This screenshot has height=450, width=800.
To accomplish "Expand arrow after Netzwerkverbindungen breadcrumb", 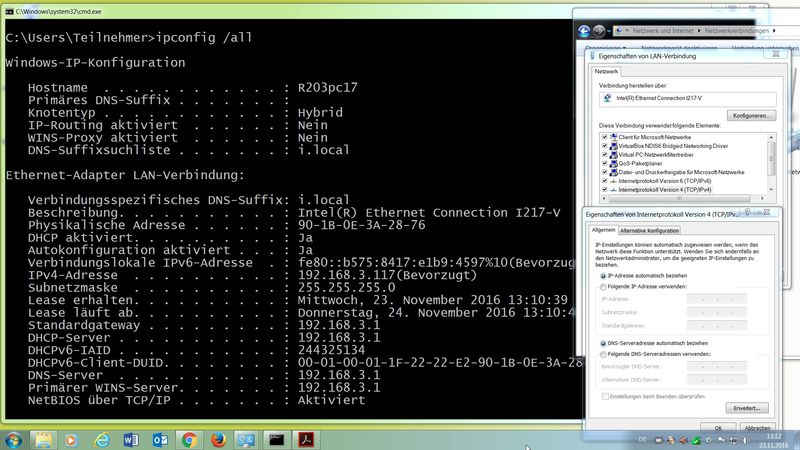I will tap(774, 31).
